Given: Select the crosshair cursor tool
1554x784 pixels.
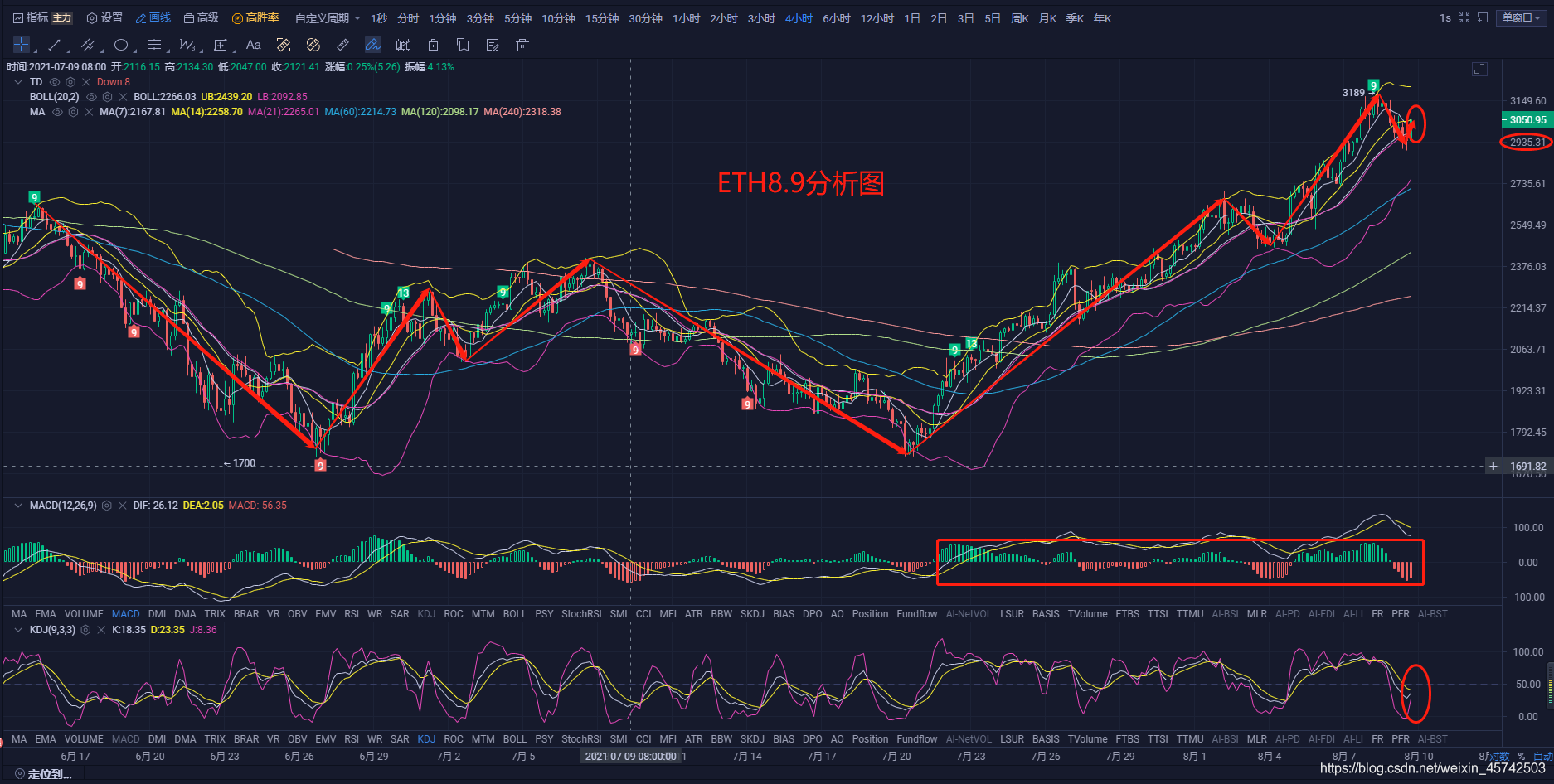Looking at the screenshot, I should click(22, 45).
